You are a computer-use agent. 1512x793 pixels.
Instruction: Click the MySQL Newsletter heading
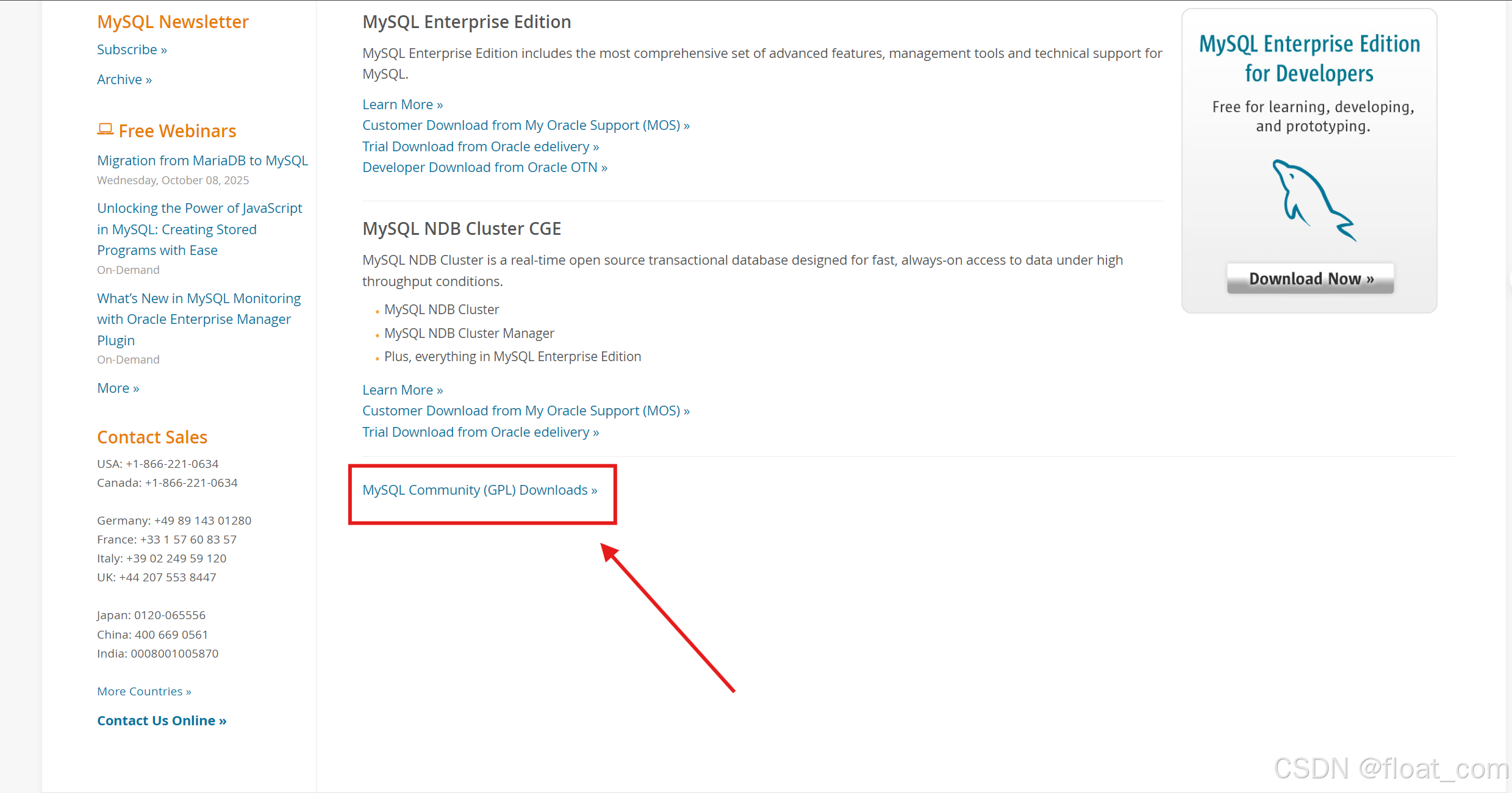coord(173,22)
